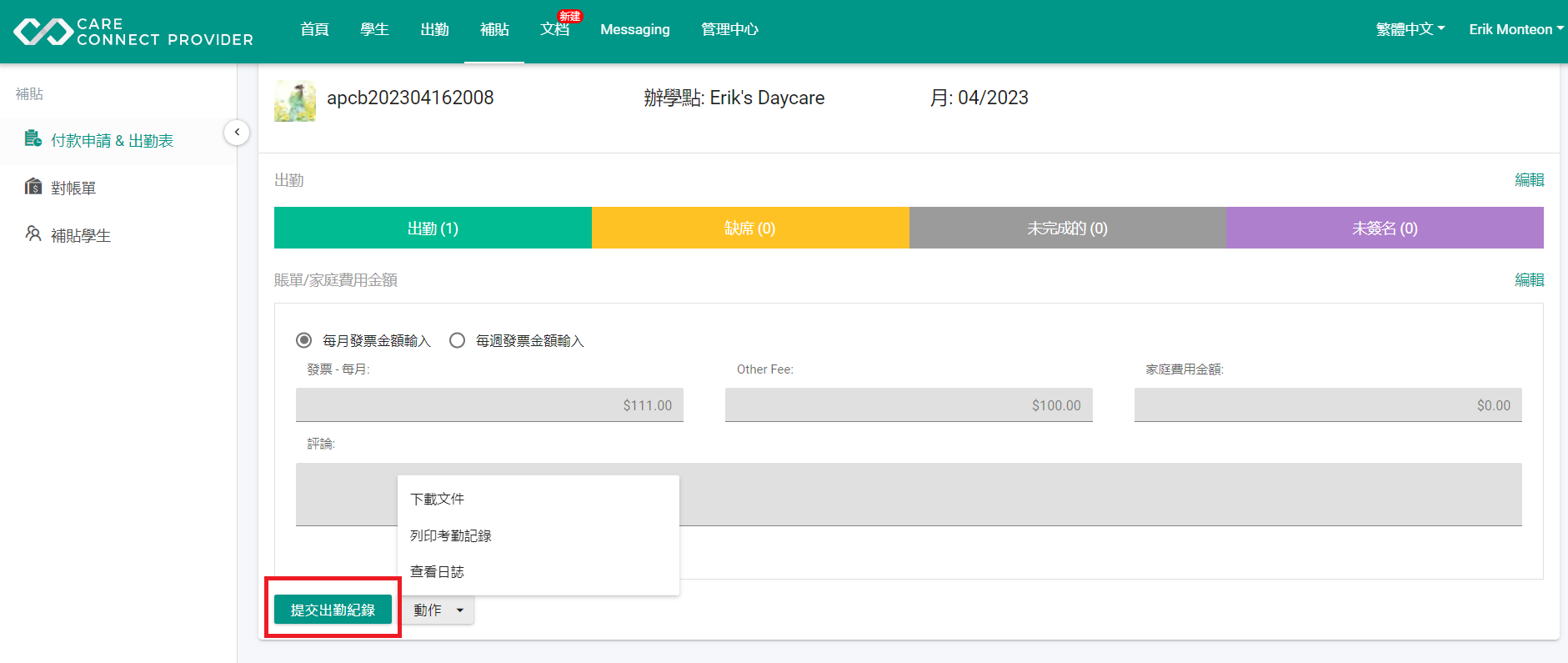Click the Care Connect Provider logo
The height and width of the screenshot is (663, 1568).
(133, 32)
